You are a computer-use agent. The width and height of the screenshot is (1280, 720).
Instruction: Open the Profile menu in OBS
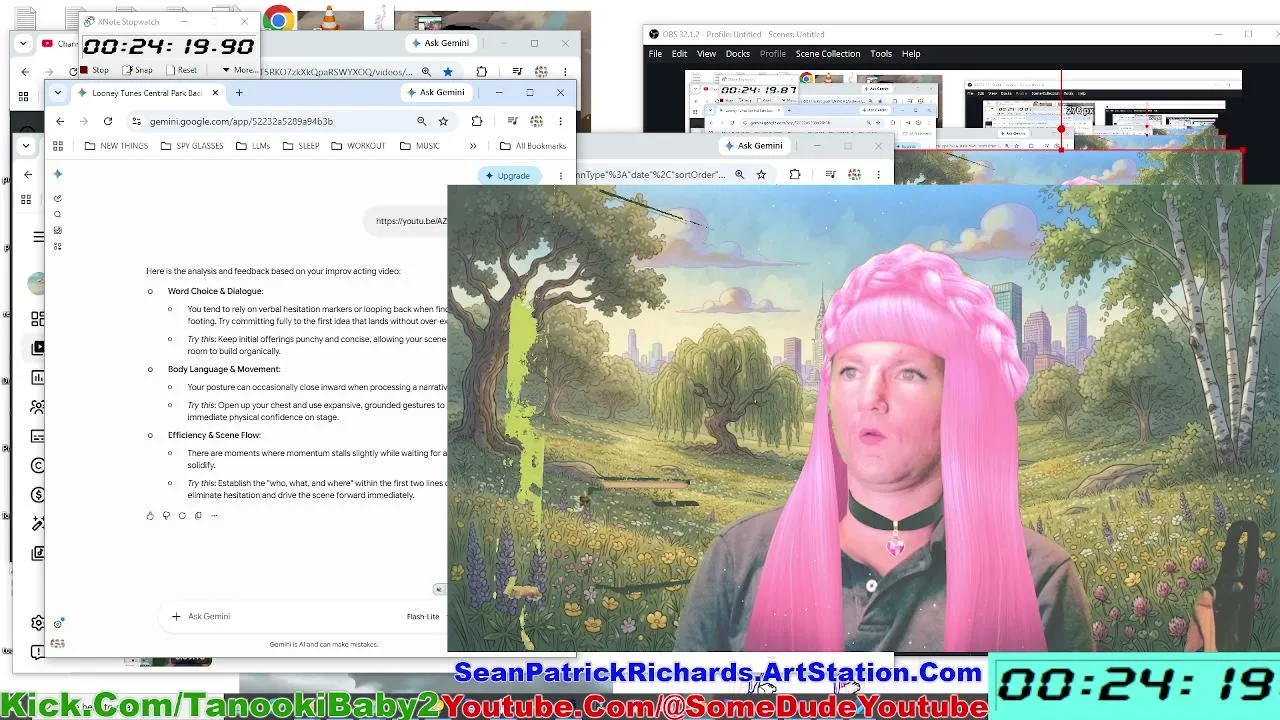(773, 54)
